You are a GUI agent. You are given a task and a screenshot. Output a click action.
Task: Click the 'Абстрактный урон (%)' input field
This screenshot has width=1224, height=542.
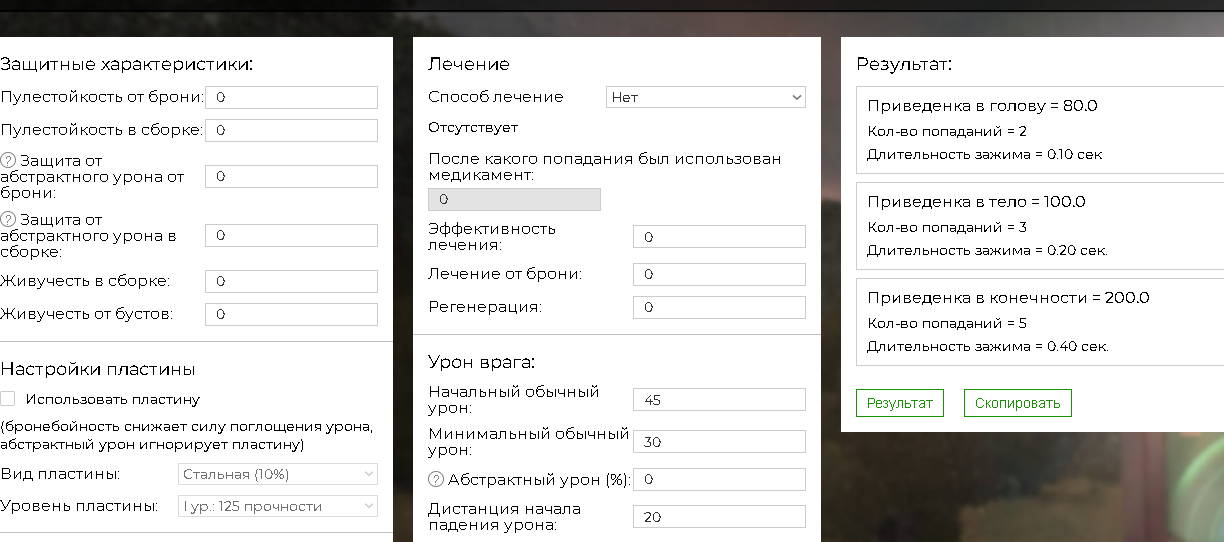coord(719,479)
